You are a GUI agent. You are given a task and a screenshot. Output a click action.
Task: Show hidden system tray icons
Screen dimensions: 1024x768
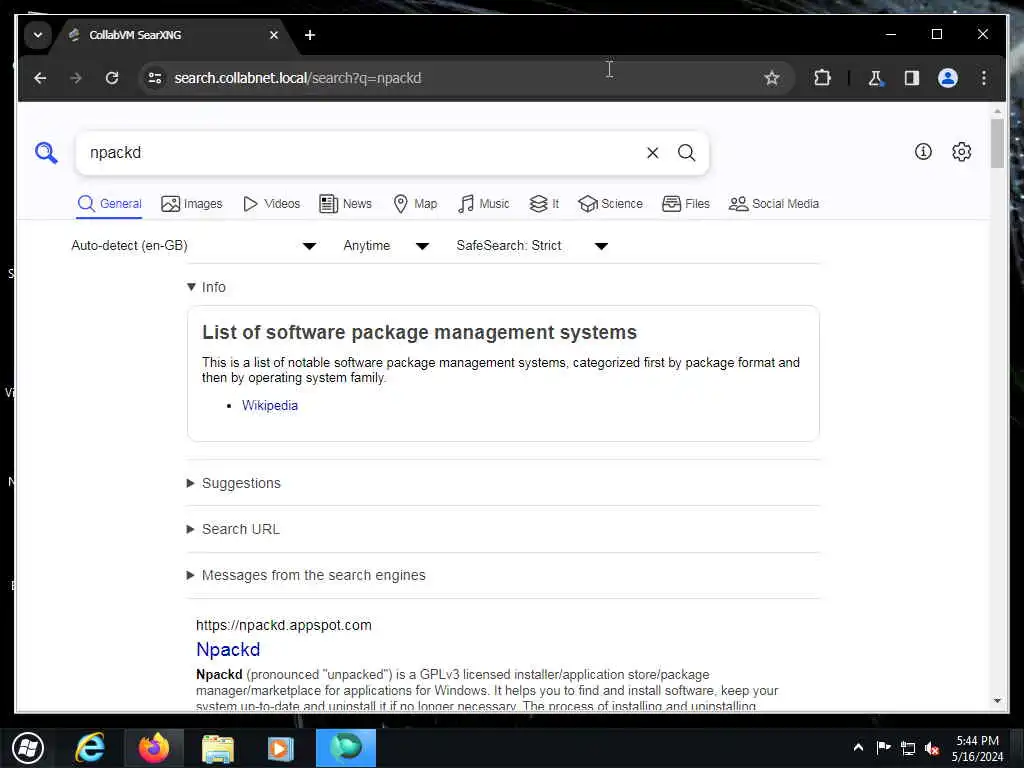[858, 748]
